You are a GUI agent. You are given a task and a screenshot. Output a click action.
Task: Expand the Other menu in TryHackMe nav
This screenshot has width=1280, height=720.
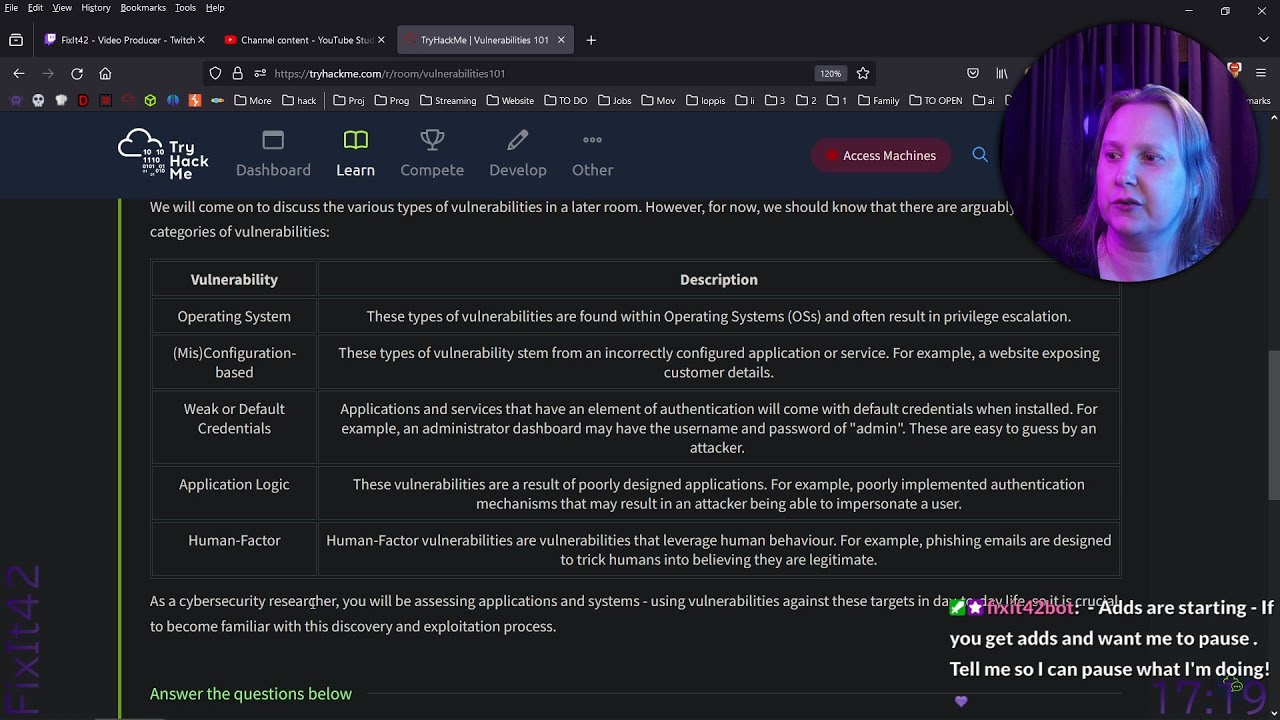pos(592,155)
